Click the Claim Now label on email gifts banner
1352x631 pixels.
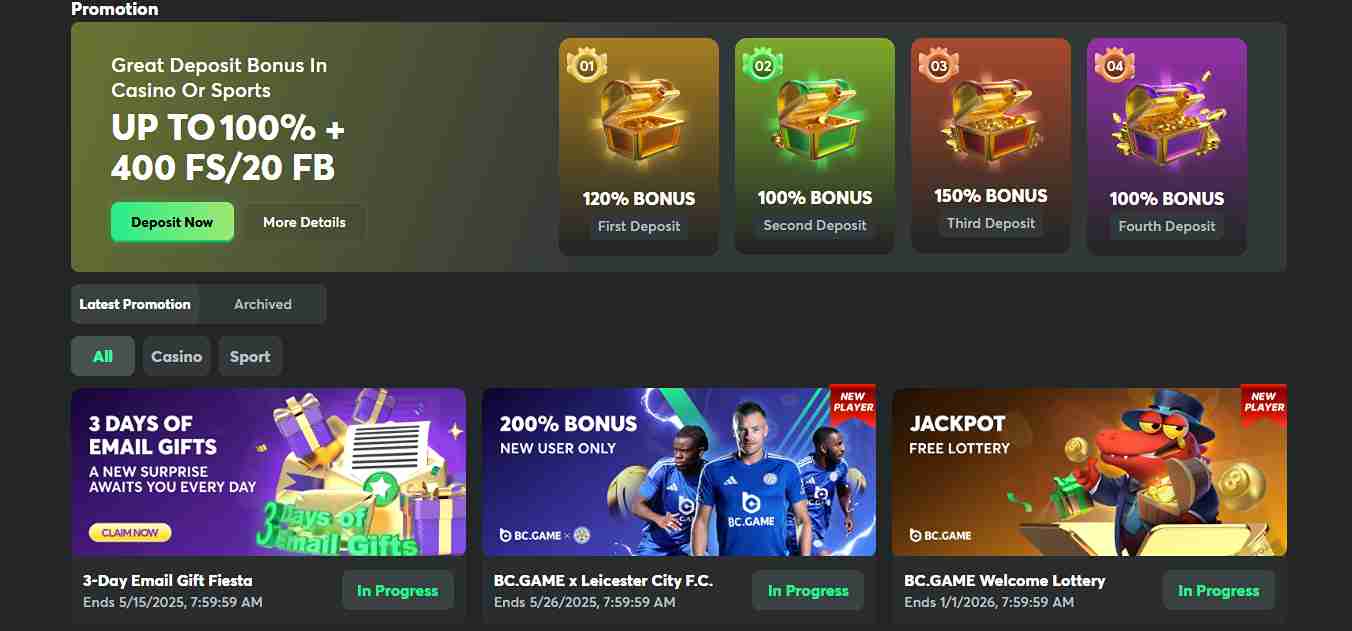coord(130,533)
